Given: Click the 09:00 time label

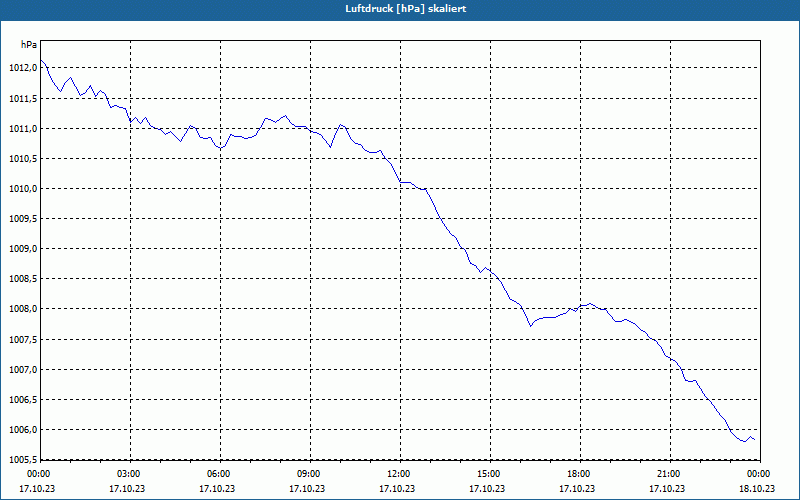Looking at the screenshot, I should tap(310, 474).
